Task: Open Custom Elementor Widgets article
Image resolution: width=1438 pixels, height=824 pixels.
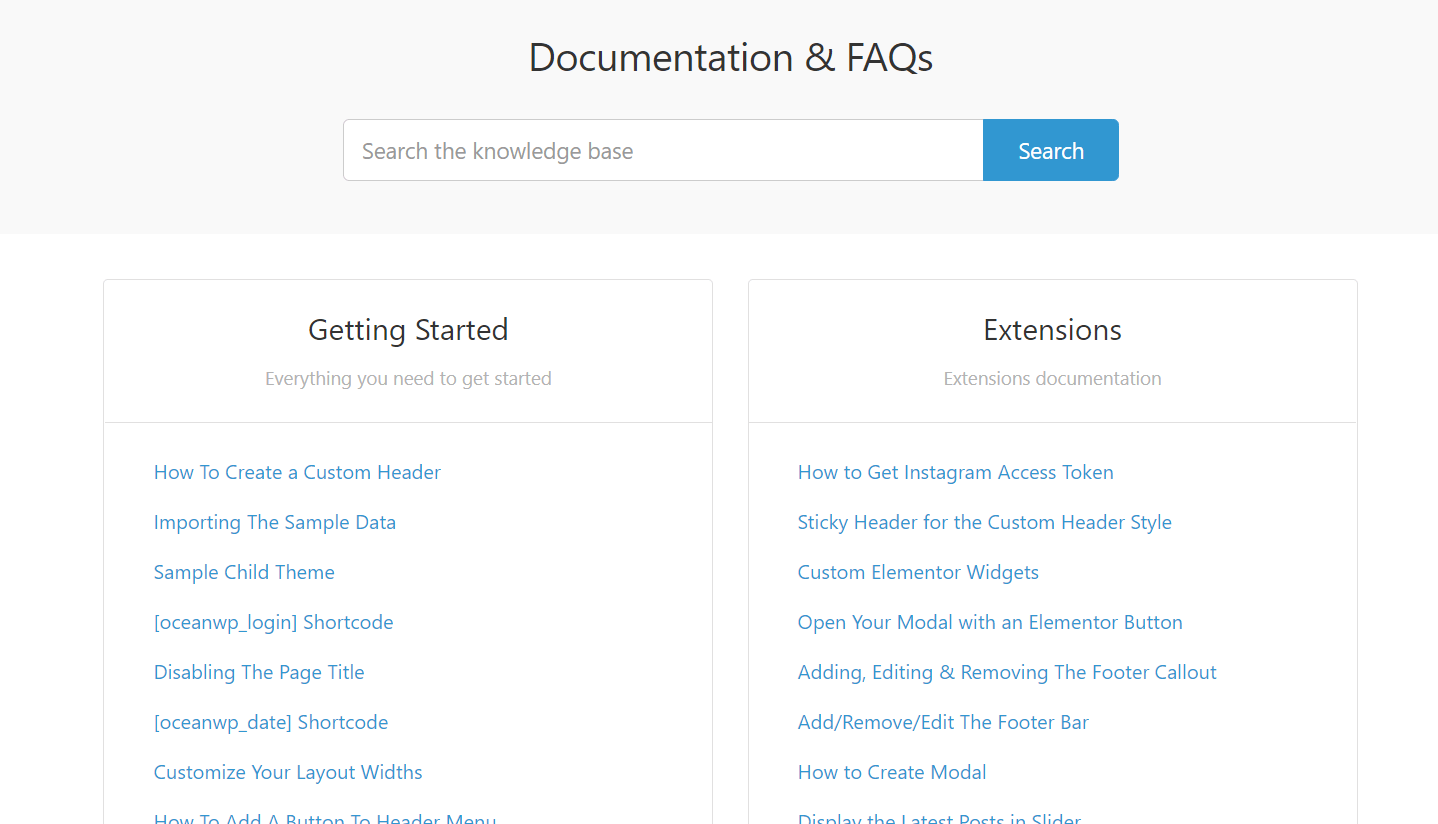Action: point(918,572)
